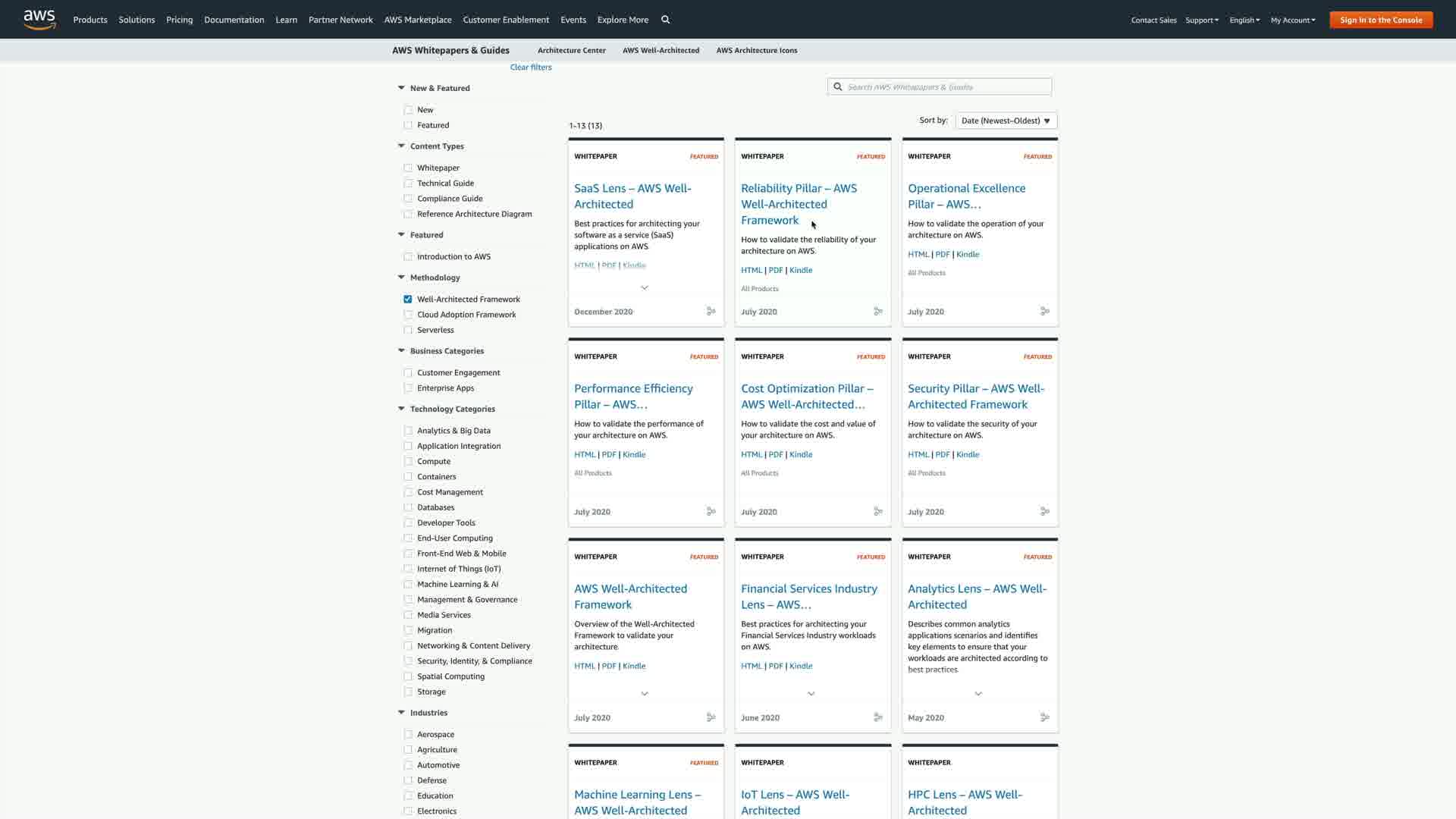
Task: Click share icon on Financial Services card
Action: point(878,717)
